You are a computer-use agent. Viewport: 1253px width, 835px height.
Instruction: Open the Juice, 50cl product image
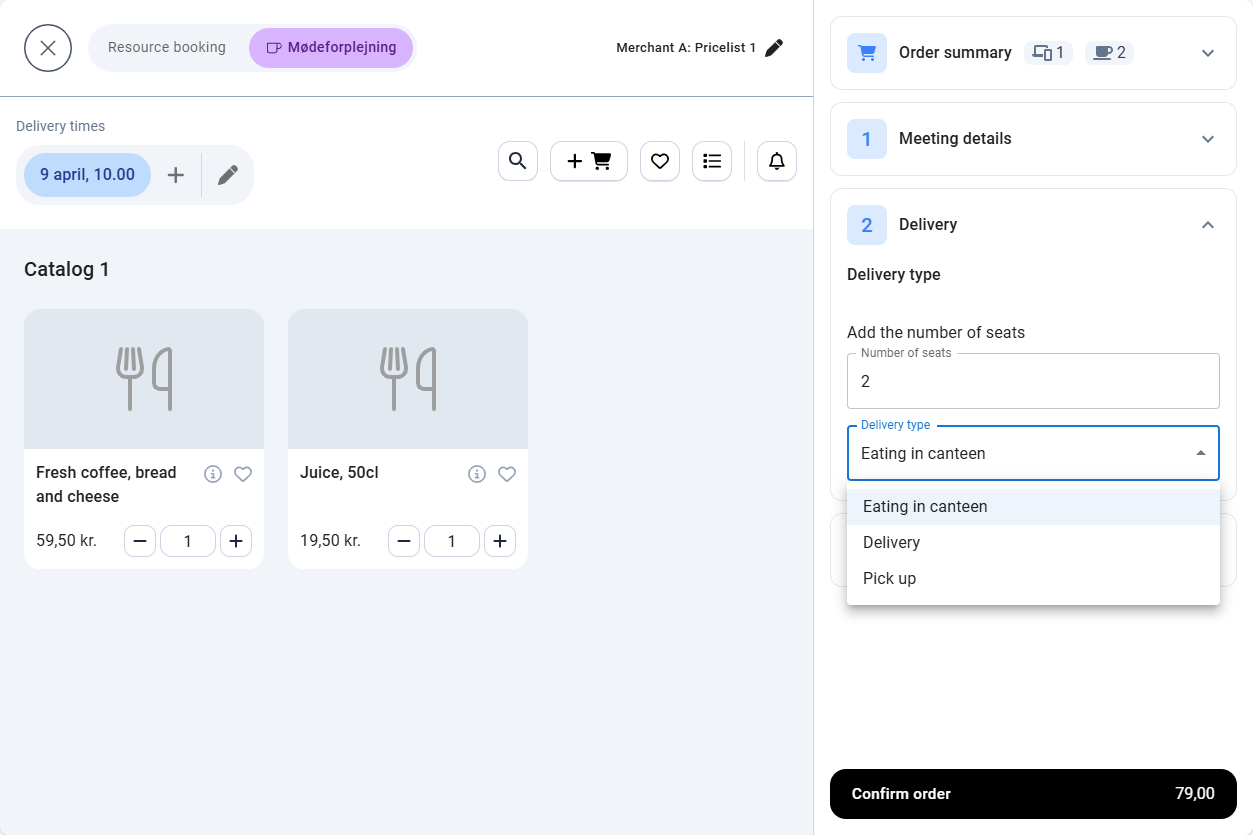pyautogui.click(x=408, y=379)
